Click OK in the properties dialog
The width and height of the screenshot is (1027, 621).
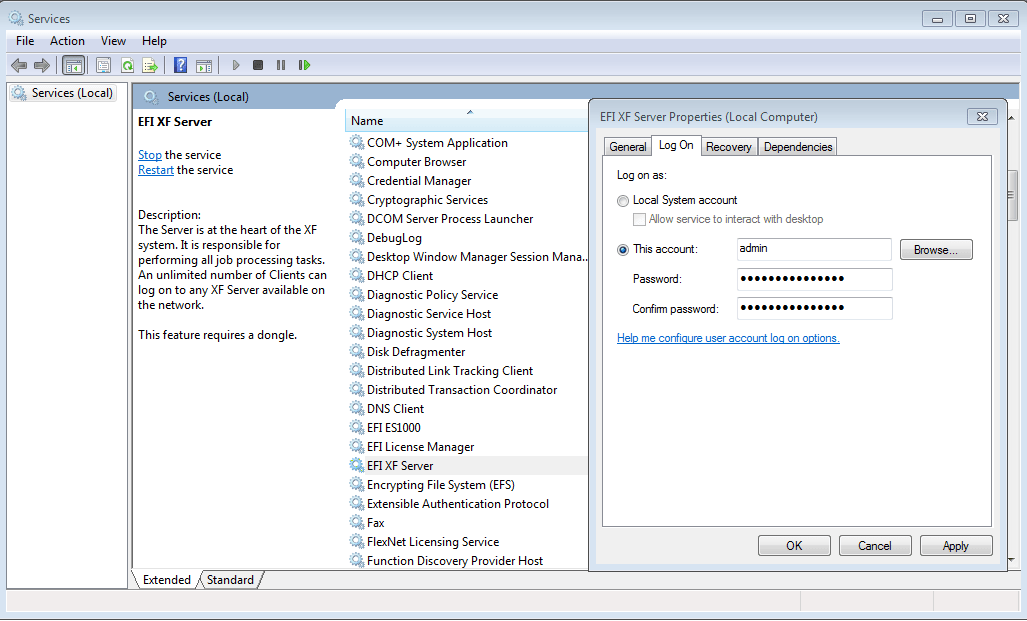point(794,546)
